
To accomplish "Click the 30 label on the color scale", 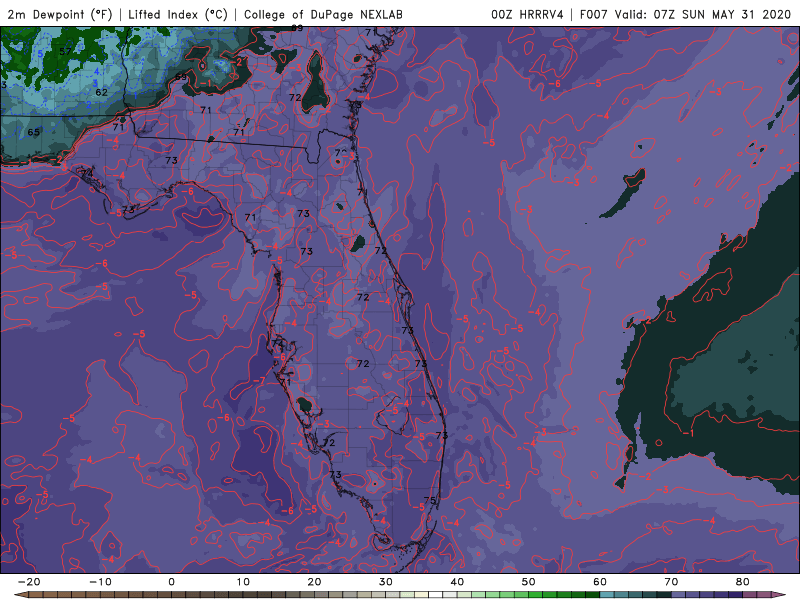I will tap(386, 582).
